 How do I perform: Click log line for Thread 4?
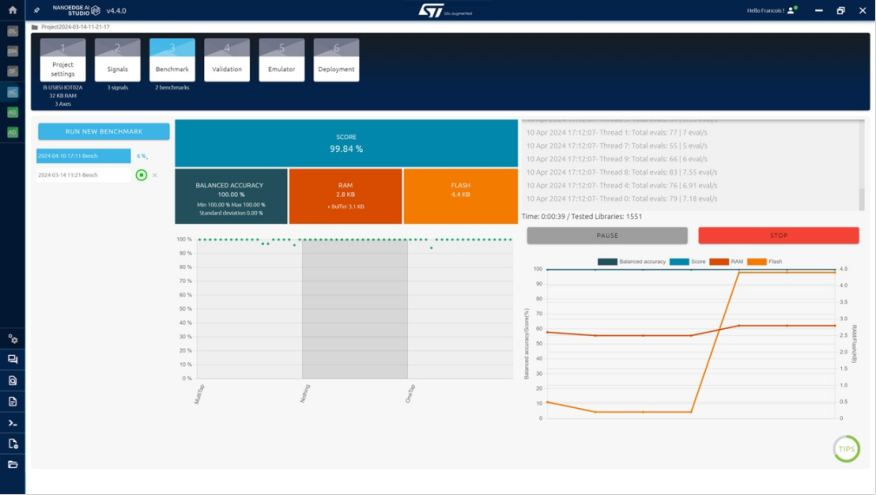pos(622,185)
